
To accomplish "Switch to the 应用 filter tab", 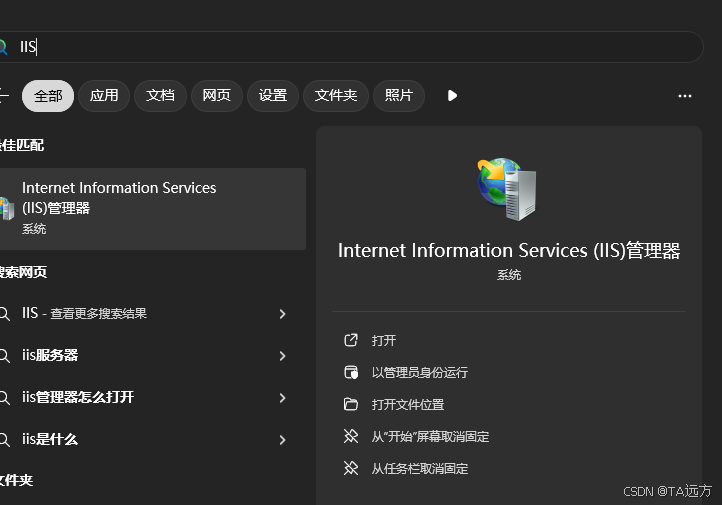I will pyautogui.click(x=104, y=96).
